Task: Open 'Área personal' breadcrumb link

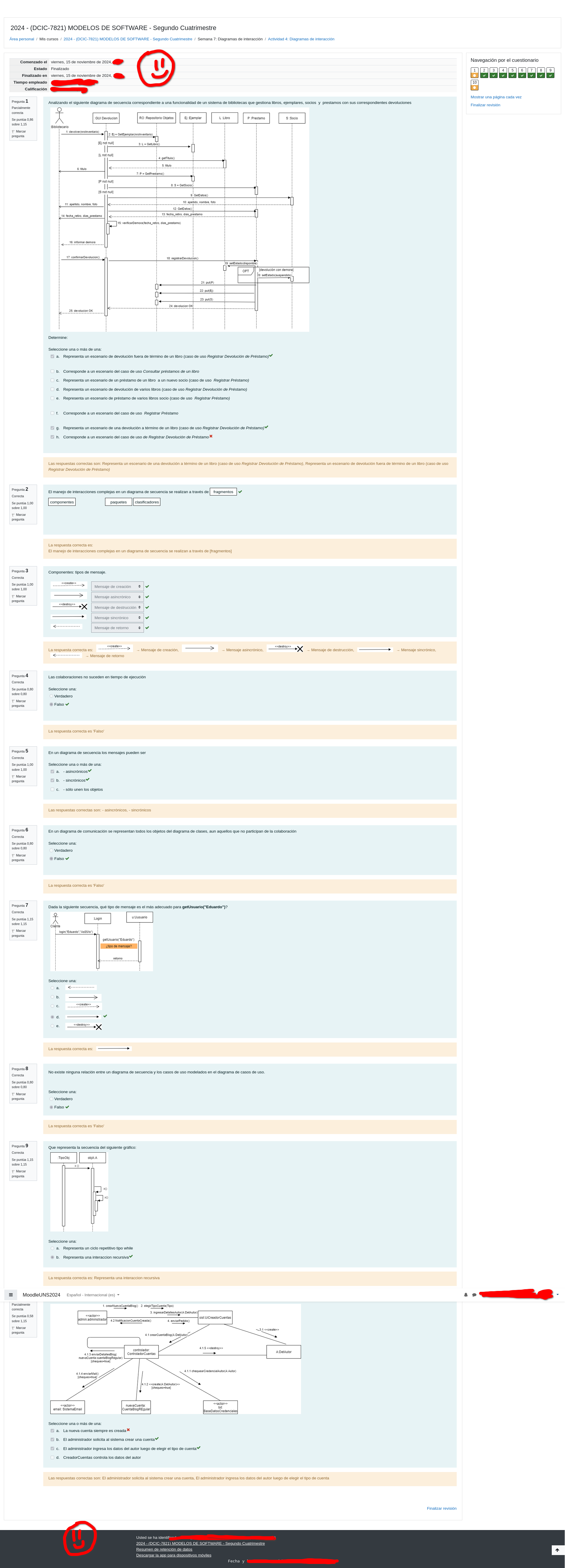Action: [x=21, y=39]
